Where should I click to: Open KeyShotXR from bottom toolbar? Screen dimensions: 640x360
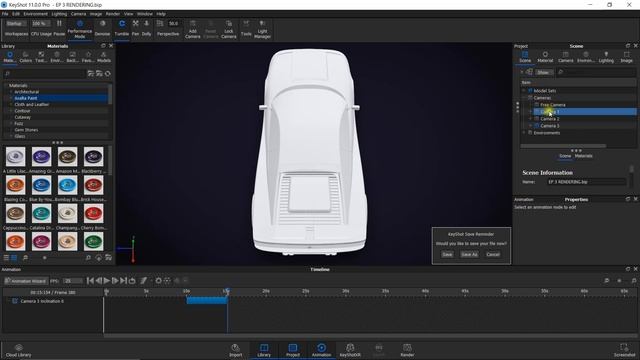350,350
